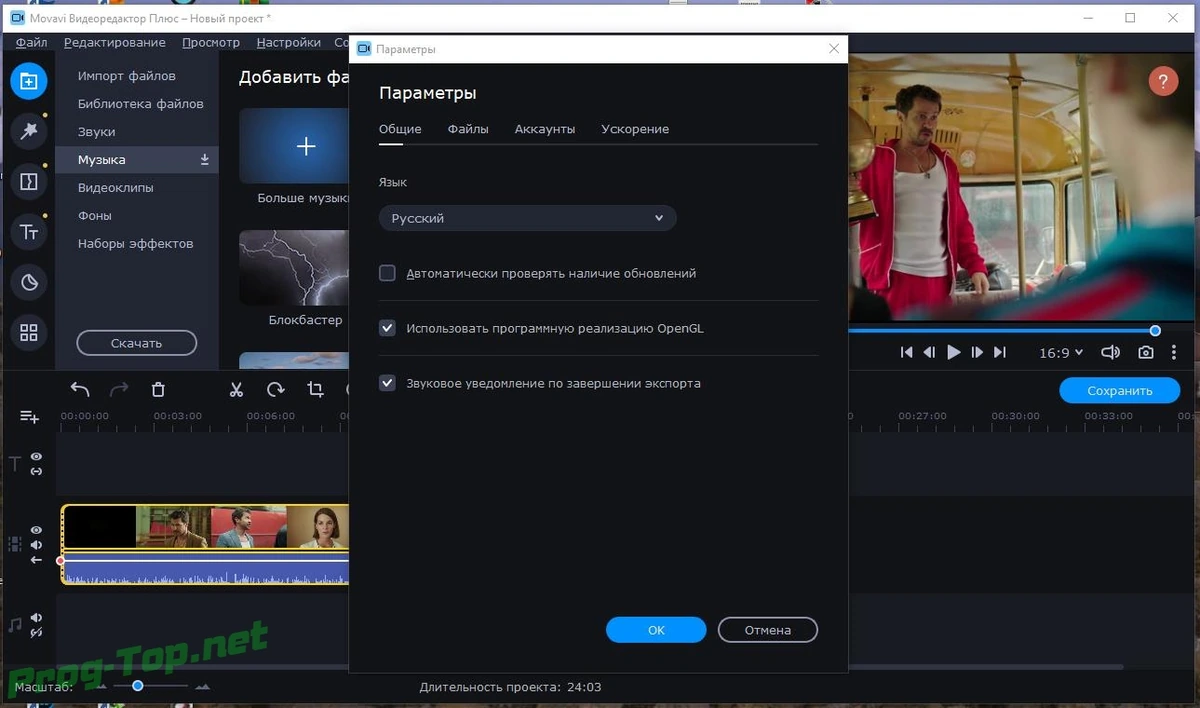Image resolution: width=1200 pixels, height=708 pixels.
Task: Open the Transitions sidebar icon
Action: [29, 181]
